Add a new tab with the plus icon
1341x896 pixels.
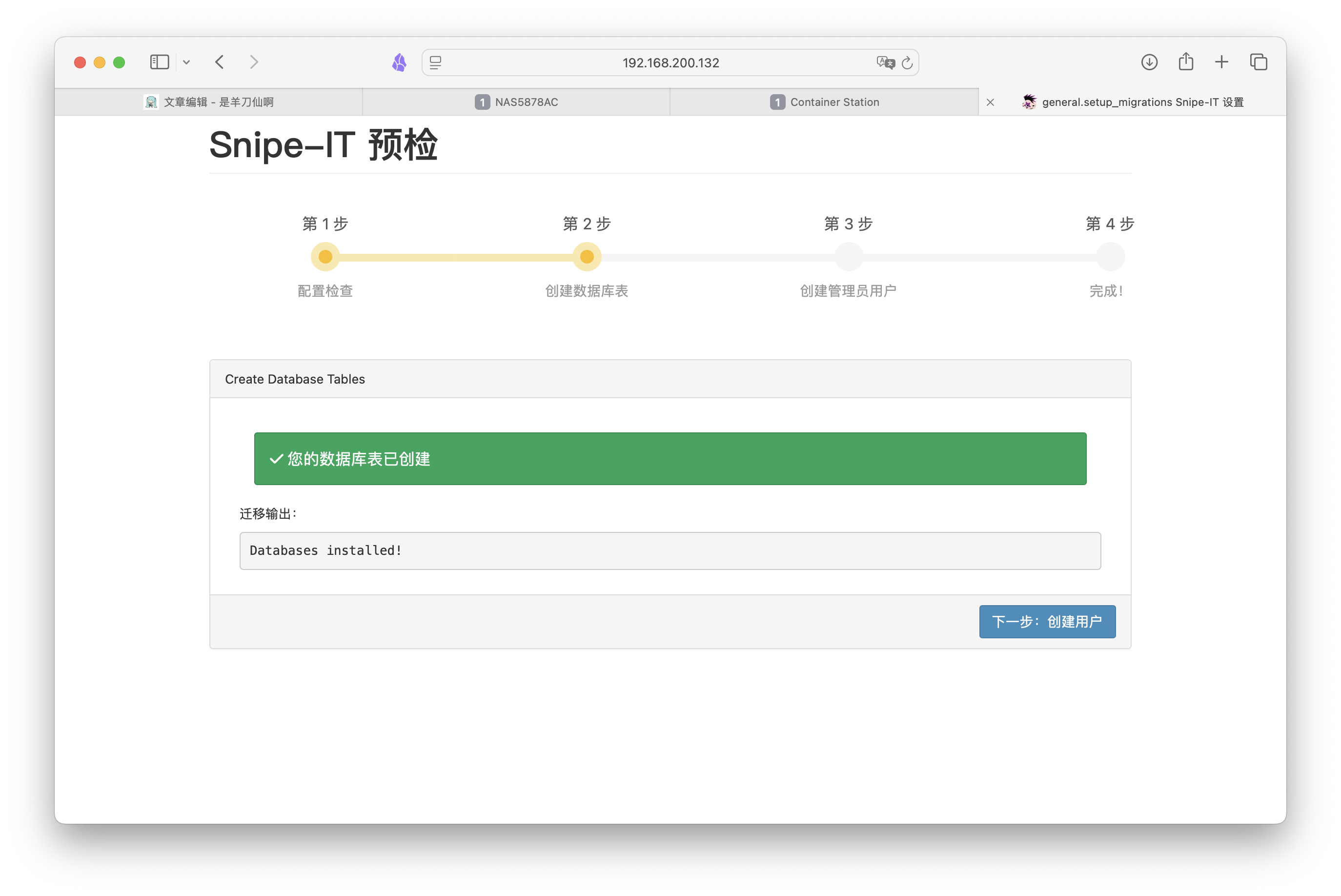pyautogui.click(x=1221, y=61)
